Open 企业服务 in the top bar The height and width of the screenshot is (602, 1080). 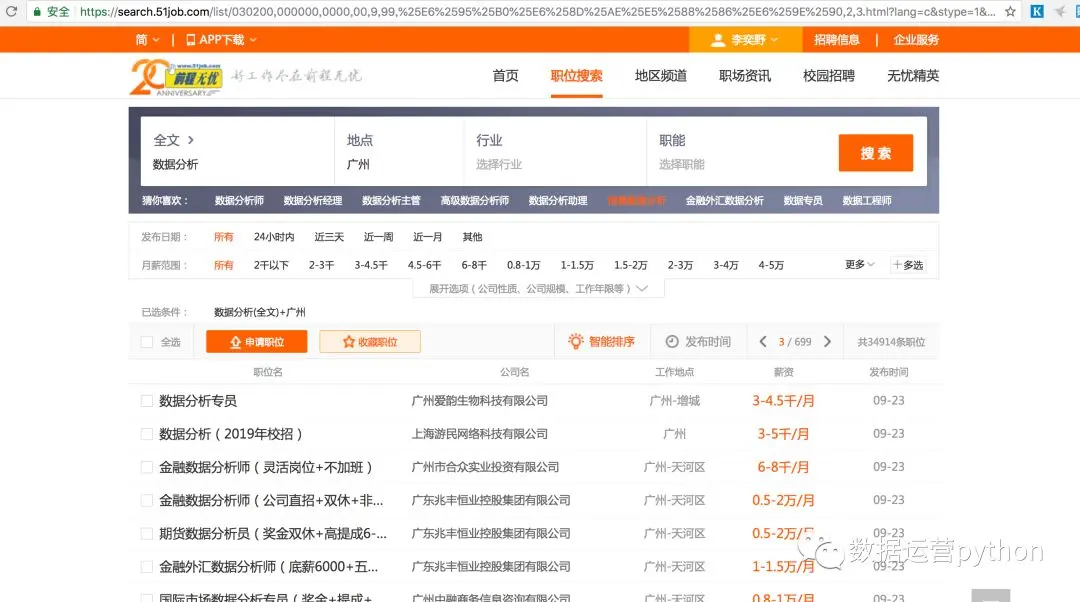click(916, 40)
